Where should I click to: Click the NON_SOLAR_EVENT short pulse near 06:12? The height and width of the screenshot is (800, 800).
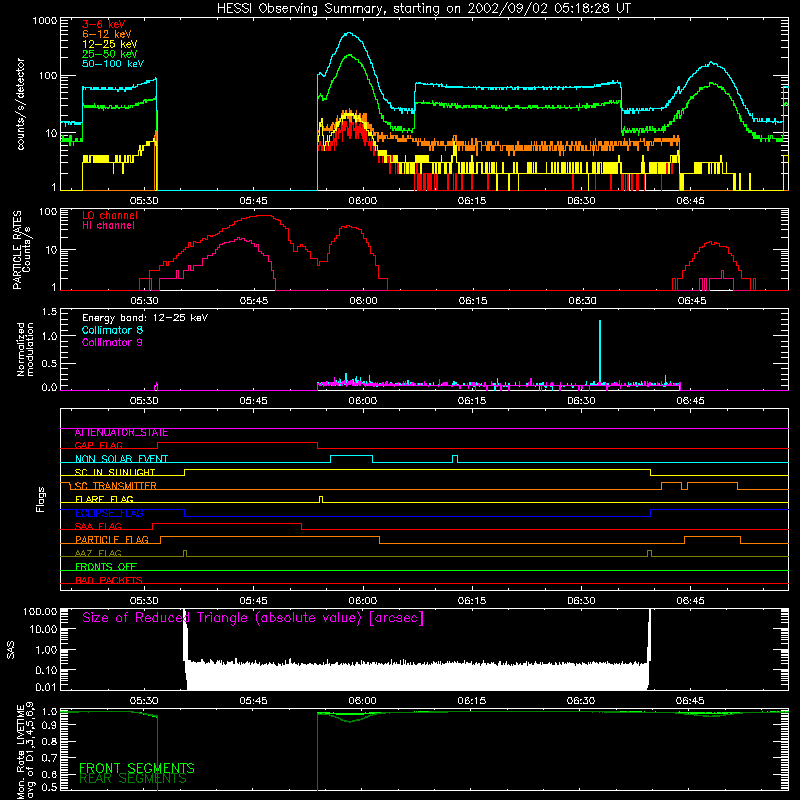(x=455, y=459)
